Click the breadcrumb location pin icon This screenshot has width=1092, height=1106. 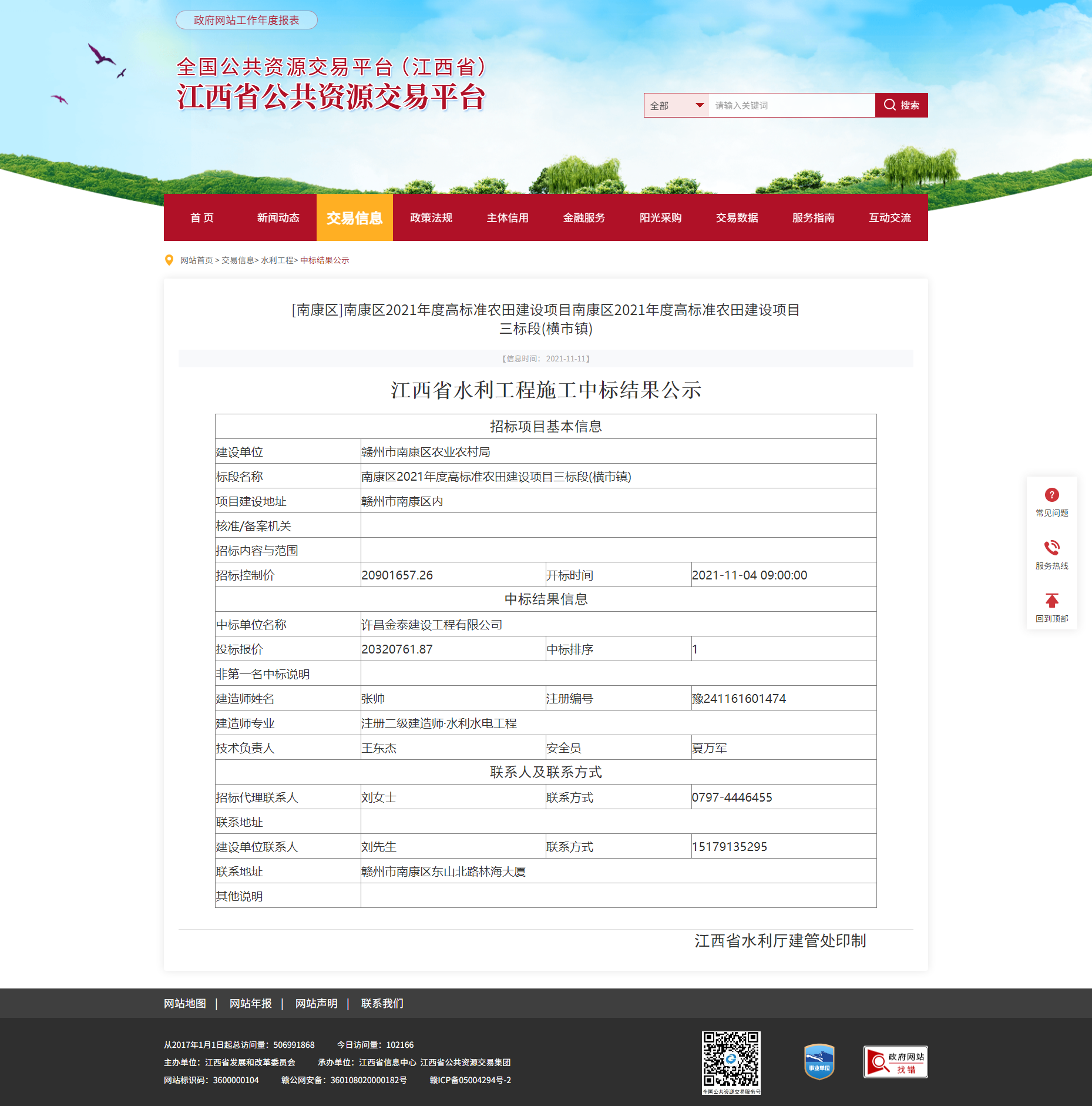click(169, 260)
